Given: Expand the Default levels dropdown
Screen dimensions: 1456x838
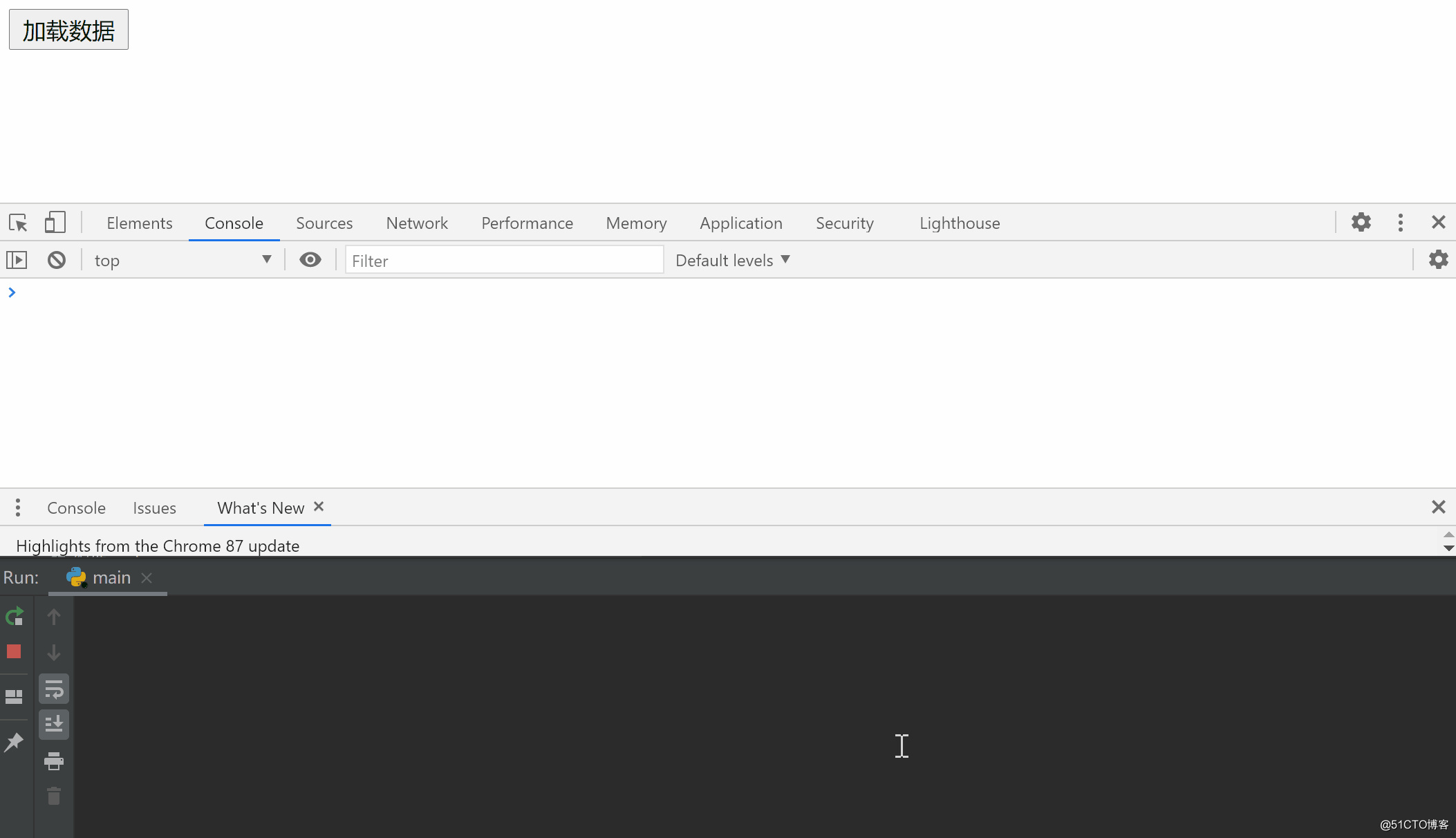Looking at the screenshot, I should tap(732, 260).
